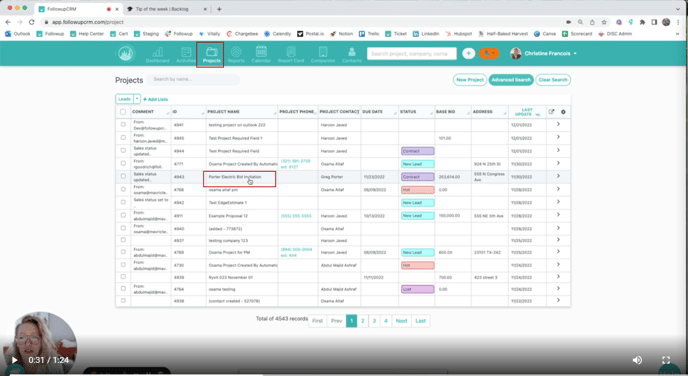
Task: Click the round plus quick-add button
Action: [x=468, y=54]
